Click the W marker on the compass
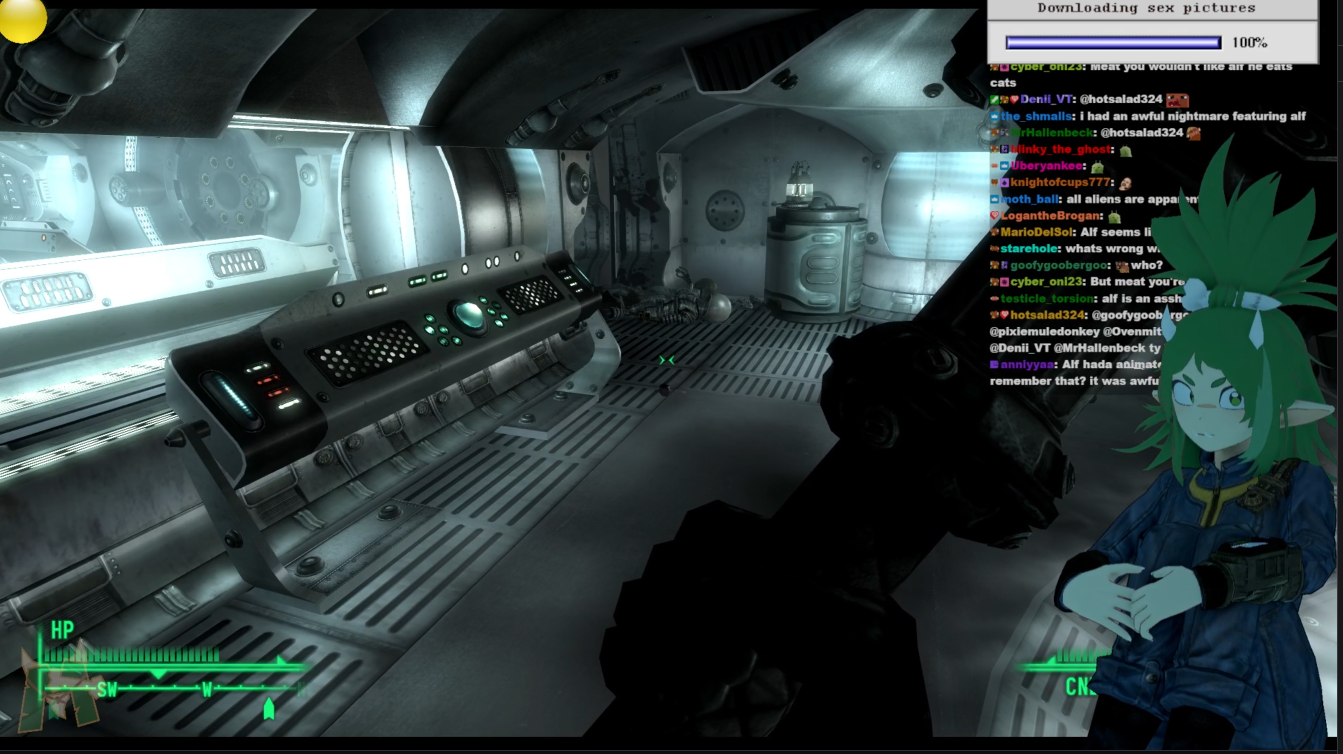Viewport: 1343px width, 754px height. click(208, 689)
